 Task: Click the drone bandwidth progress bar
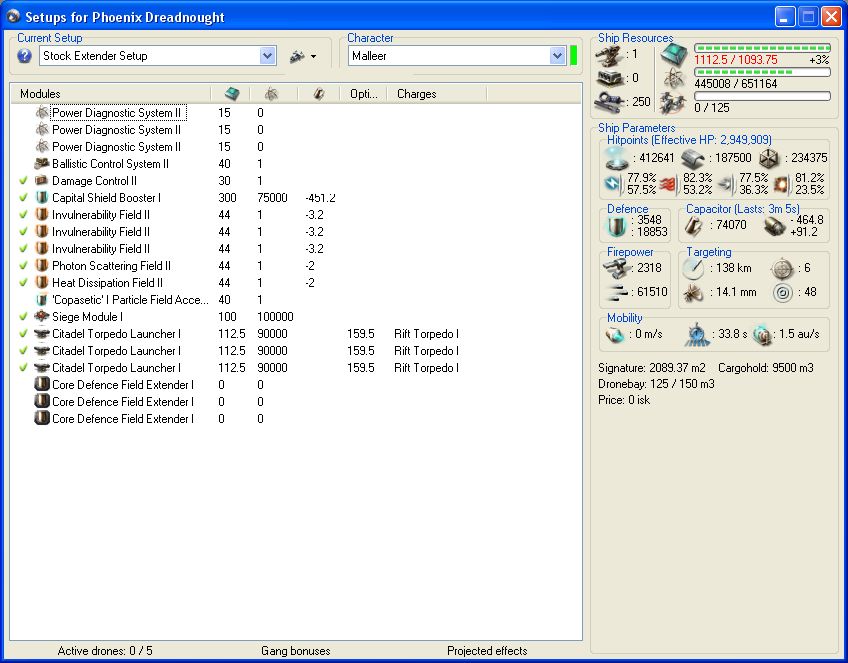pos(763,96)
